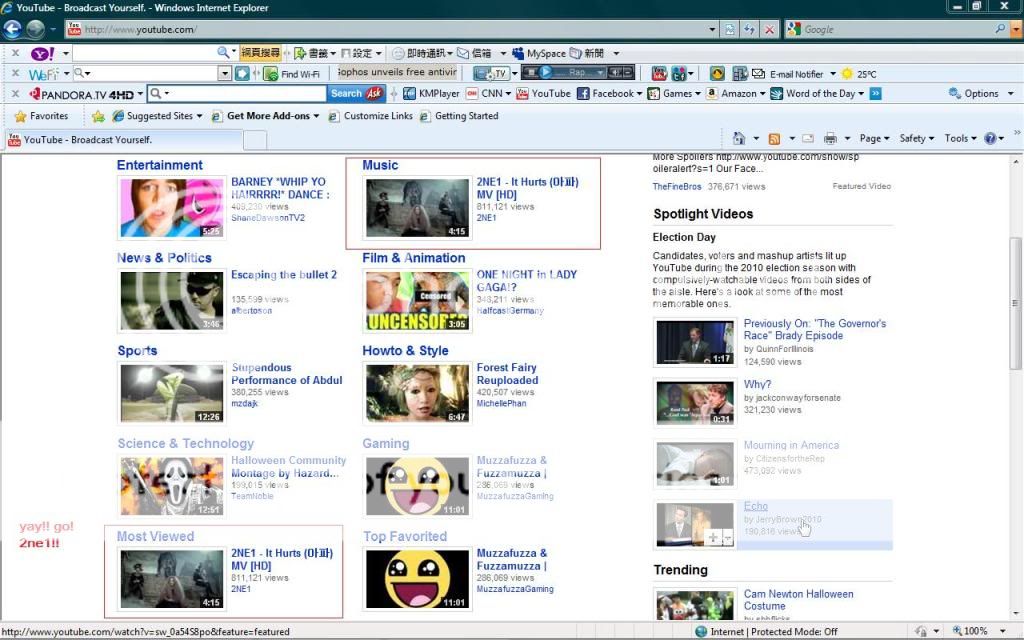Click the add-to-queue plus on Echo thumbnail
This screenshot has width=1024, height=640.
click(714, 537)
